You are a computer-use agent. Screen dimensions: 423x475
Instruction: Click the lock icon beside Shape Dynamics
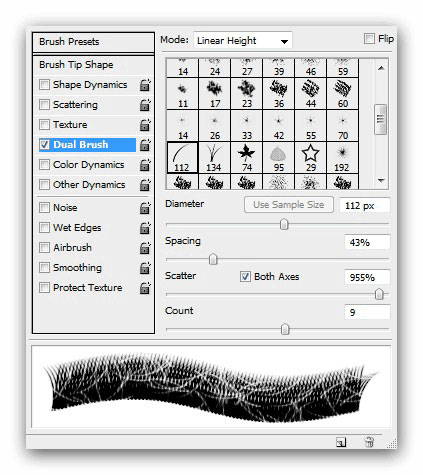pyautogui.click(x=145, y=85)
